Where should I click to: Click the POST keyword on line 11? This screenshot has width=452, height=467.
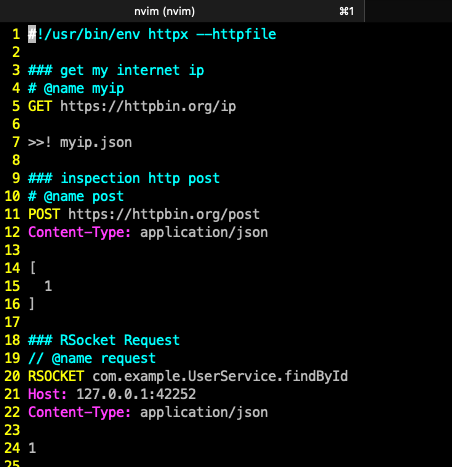pos(44,214)
